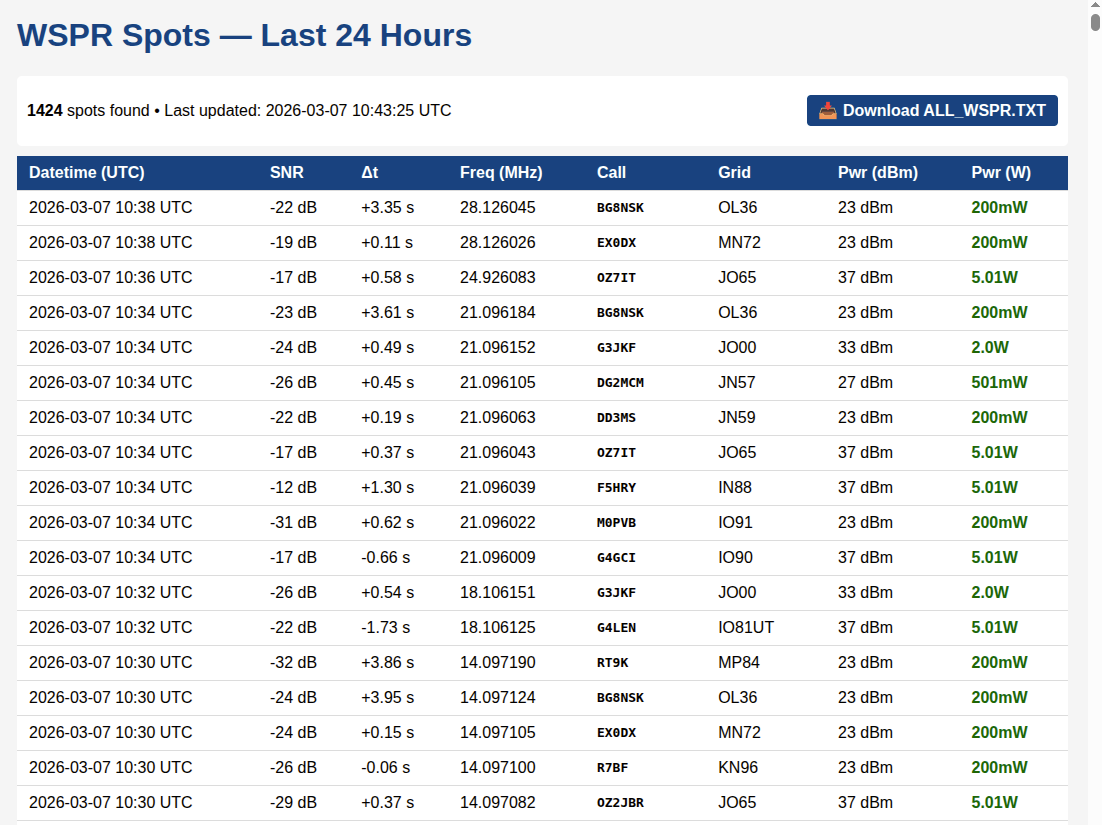Select the Call column header
The width and height of the screenshot is (1102, 825).
611,173
